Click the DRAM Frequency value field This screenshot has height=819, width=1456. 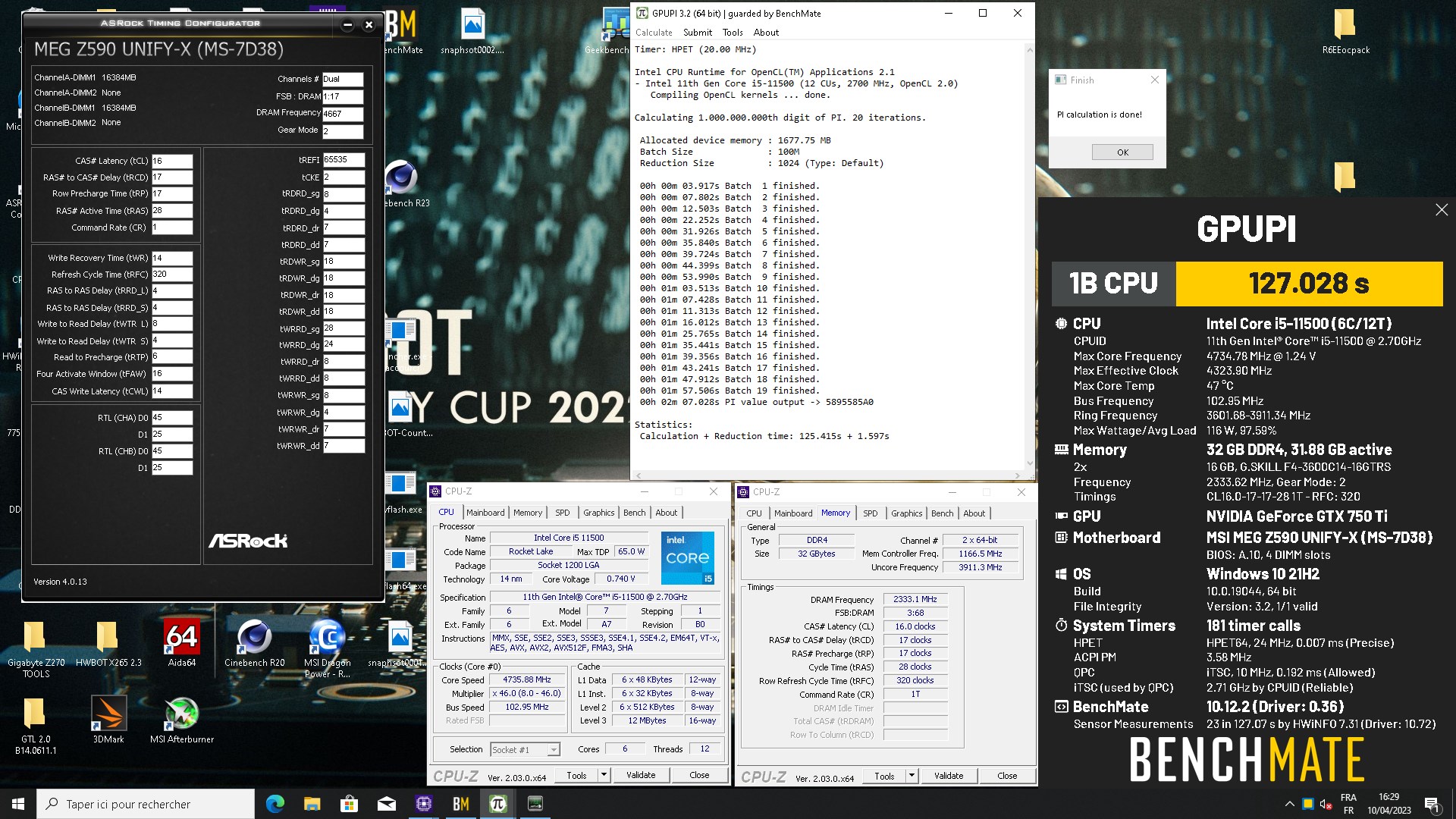point(343,114)
